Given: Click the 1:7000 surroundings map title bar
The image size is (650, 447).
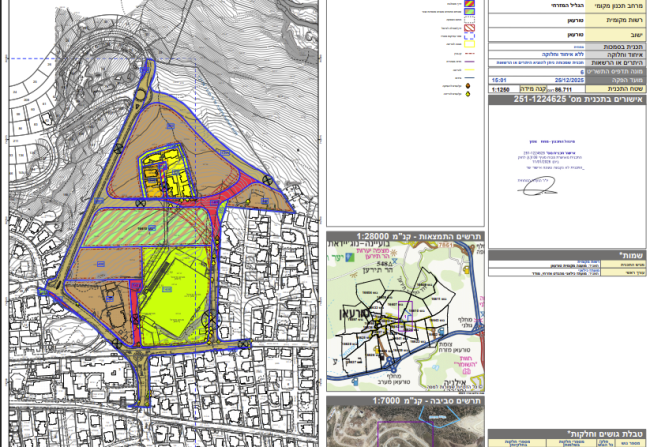Looking at the screenshot, I should click(405, 402).
